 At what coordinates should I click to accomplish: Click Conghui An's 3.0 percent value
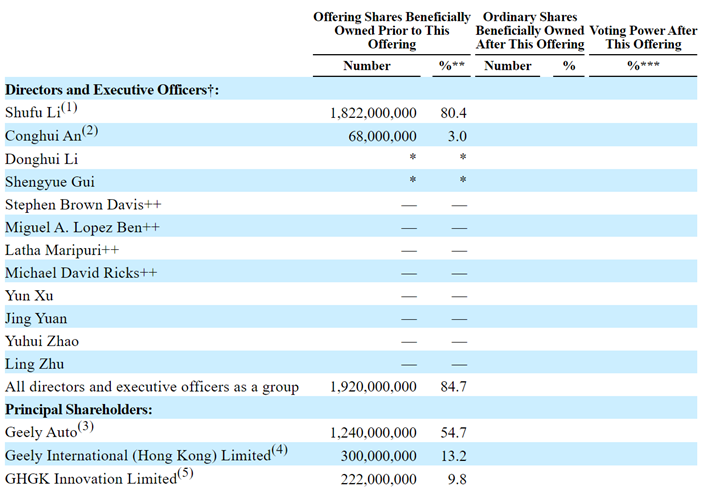click(x=457, y=136)
